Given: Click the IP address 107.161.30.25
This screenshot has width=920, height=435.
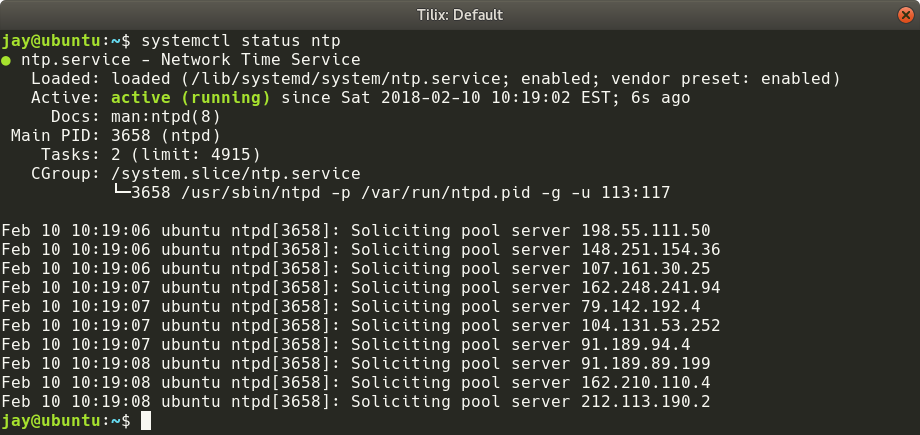Looking at the screenshot, I should (645, 269).
